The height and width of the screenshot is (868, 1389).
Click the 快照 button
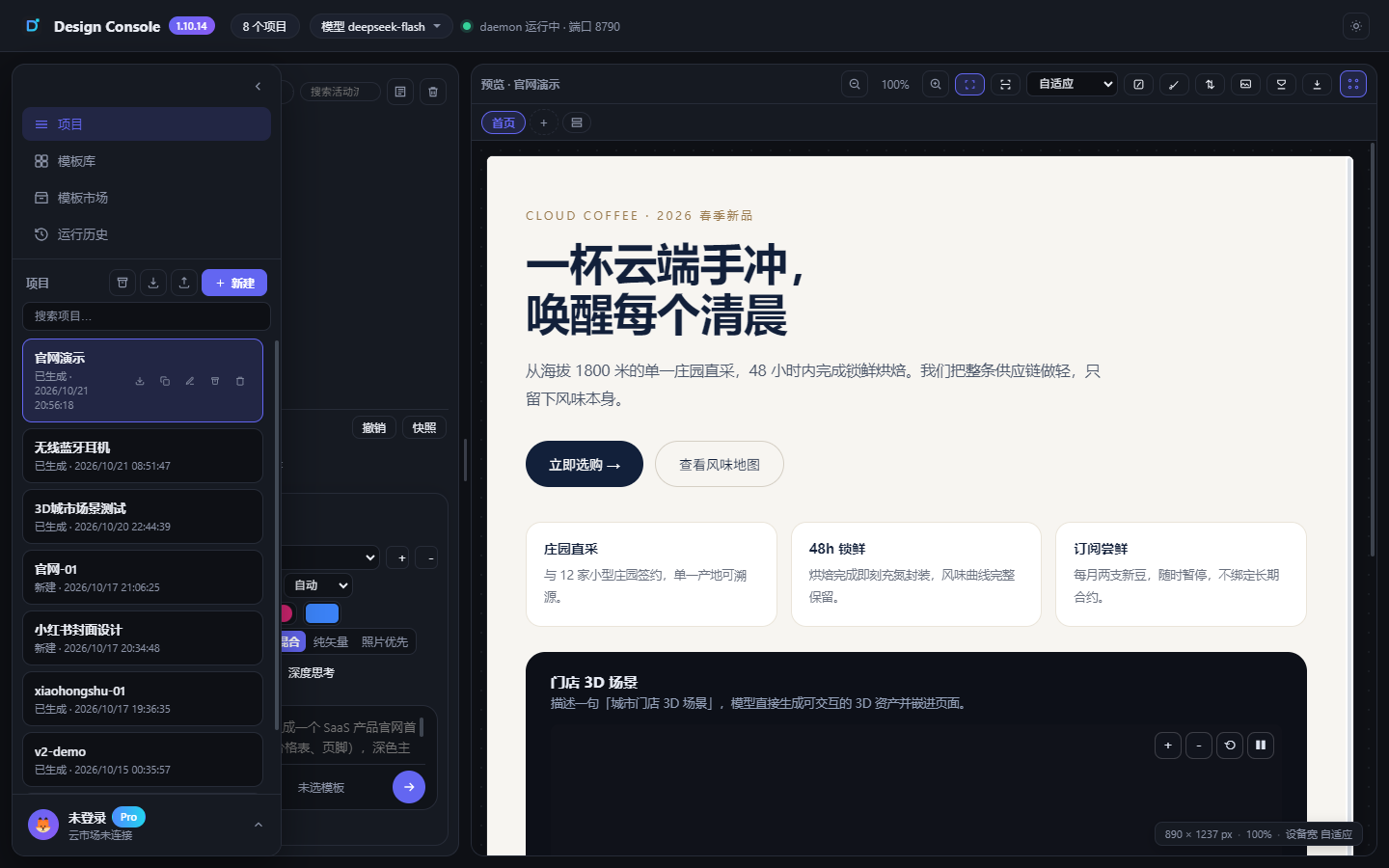click(x=424, y=428)
